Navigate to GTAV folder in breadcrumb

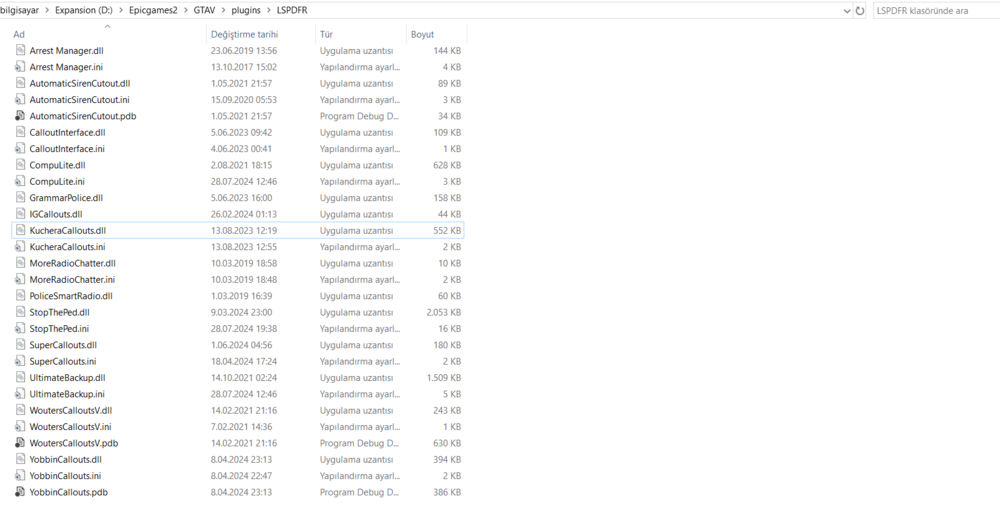coord(205,11)
